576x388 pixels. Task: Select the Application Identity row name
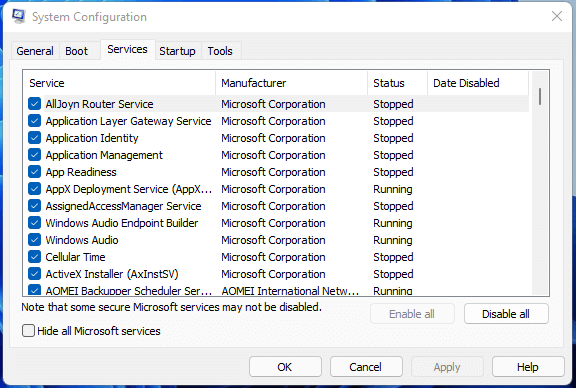pyautogui.click(x=92, y=138)
